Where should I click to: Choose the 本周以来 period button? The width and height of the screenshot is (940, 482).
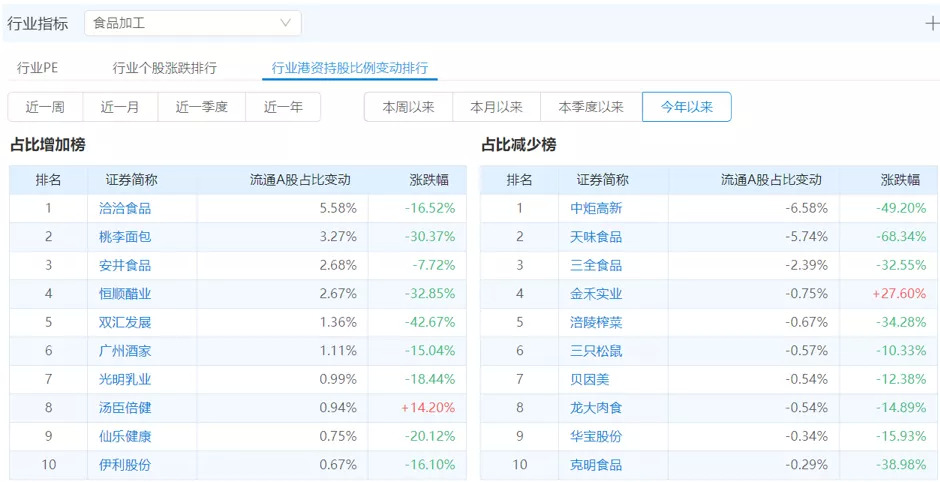coord(408,107)
